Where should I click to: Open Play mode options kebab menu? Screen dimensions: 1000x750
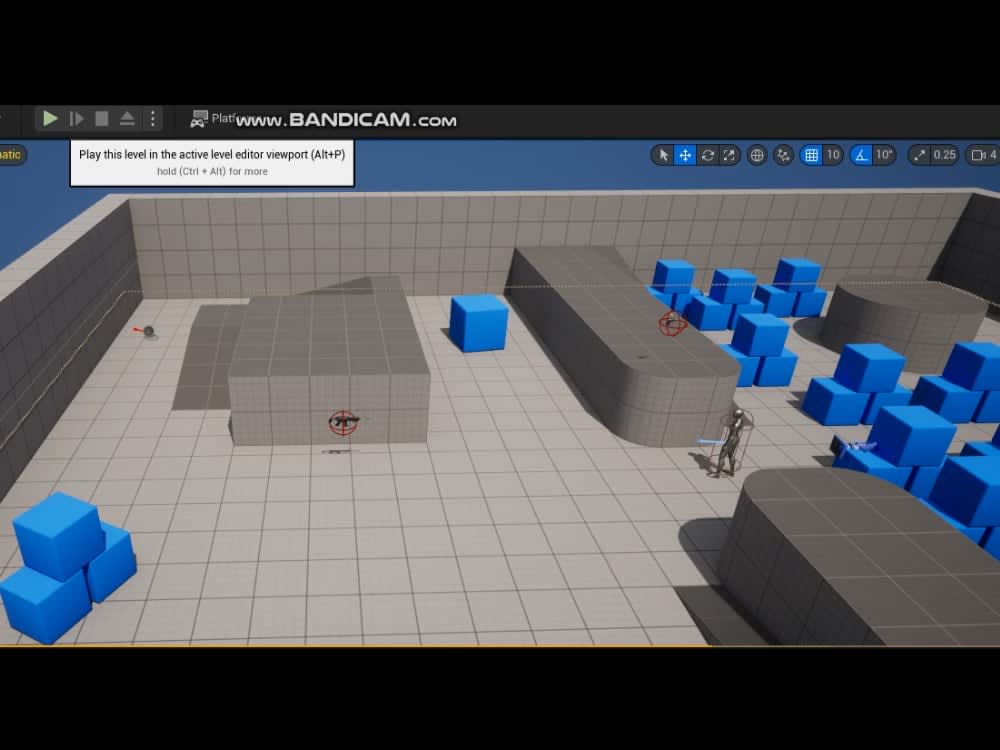[152, 117]
